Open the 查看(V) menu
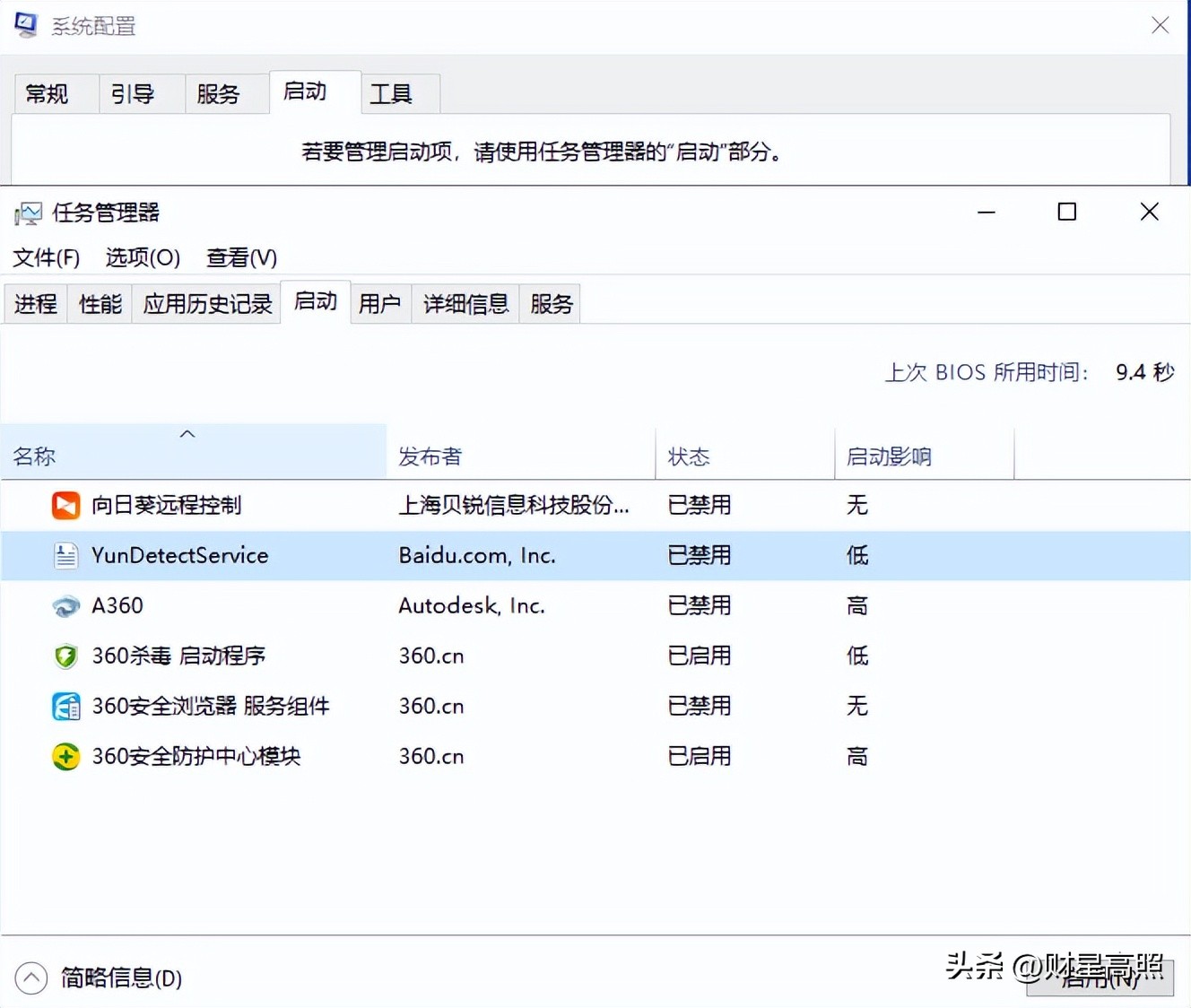Image resolution: width=1191 pixels, height=1008 pixels. click(x=241, y=258)
